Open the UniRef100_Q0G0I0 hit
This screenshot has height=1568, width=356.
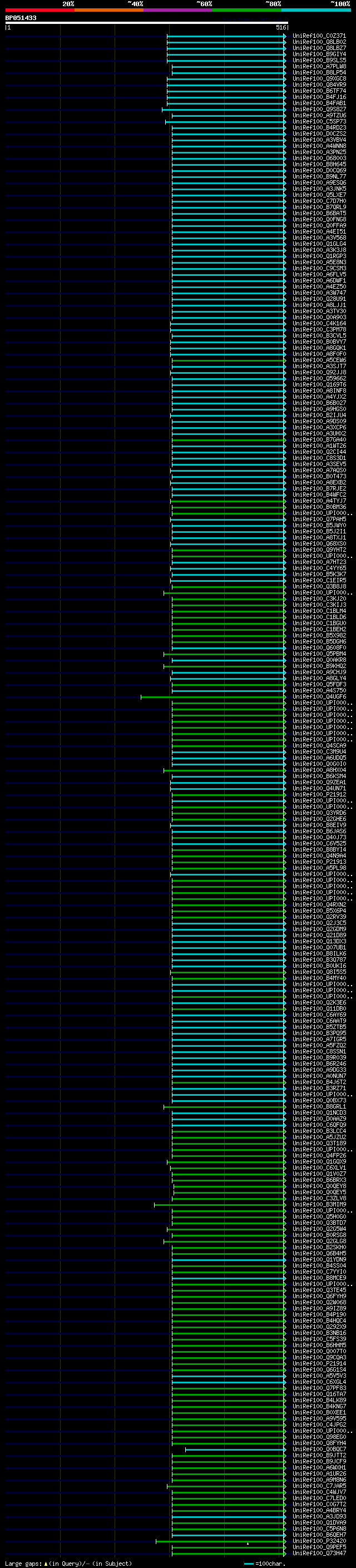[319, 764]
